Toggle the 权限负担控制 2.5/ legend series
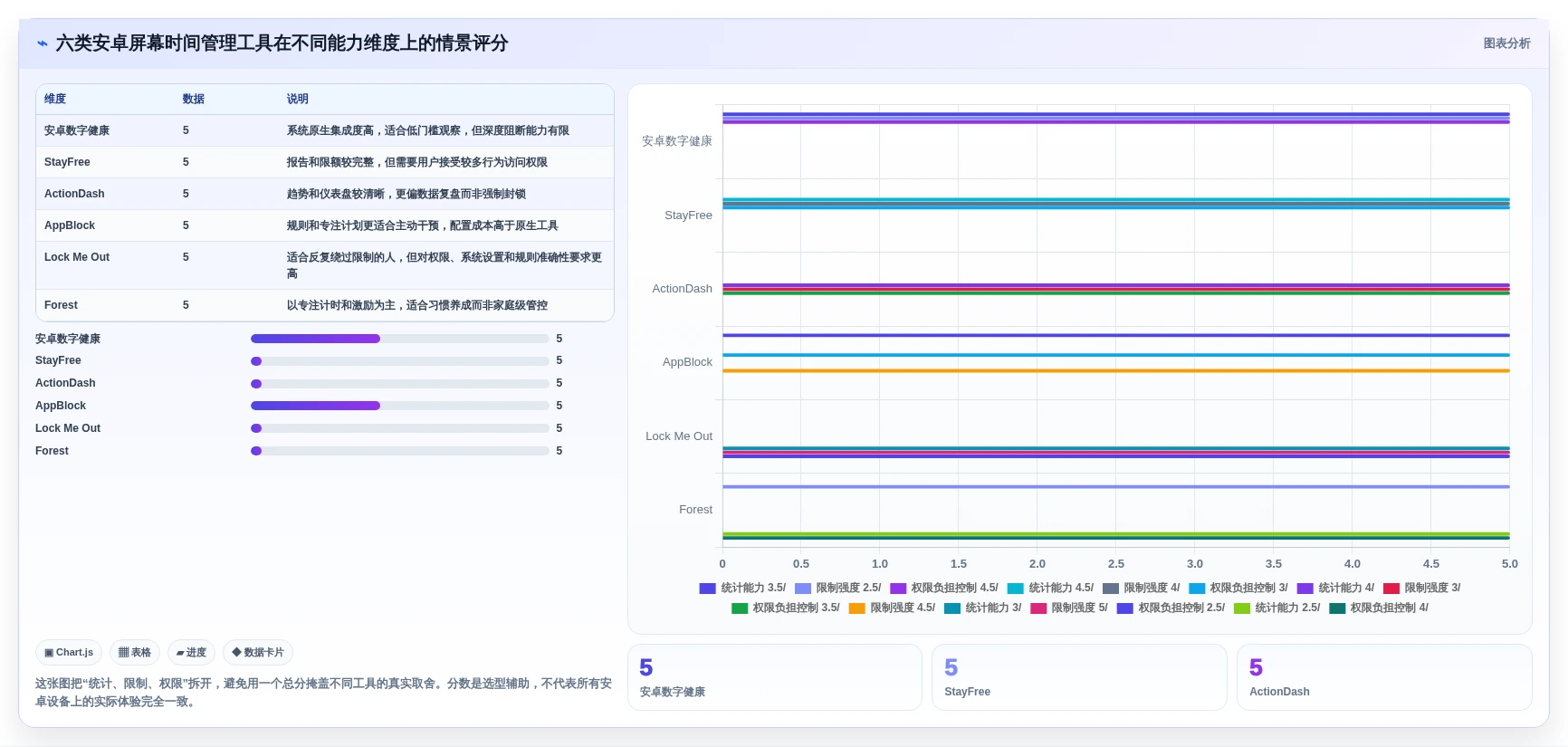 coord(1171,608)
